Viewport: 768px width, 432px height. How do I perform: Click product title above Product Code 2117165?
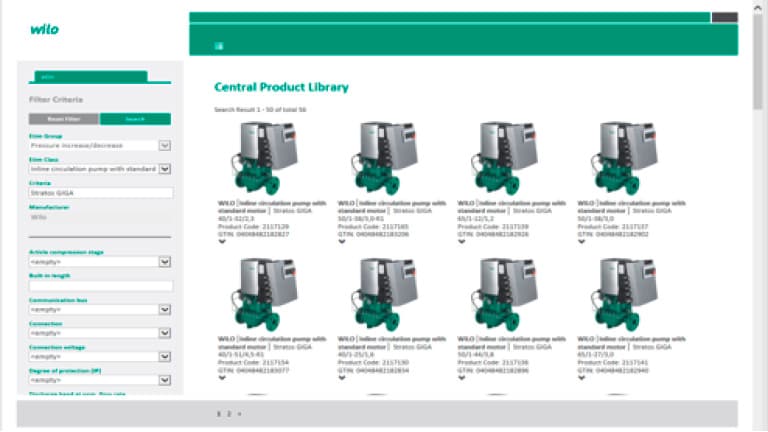[x=392, y=211]
